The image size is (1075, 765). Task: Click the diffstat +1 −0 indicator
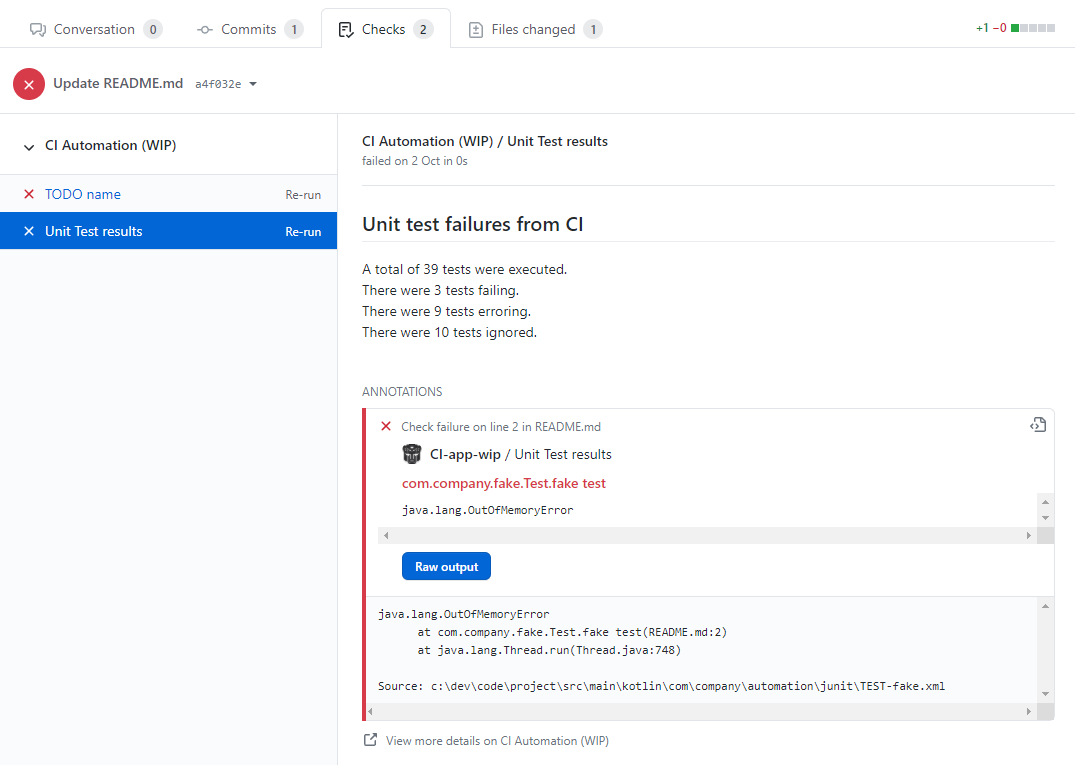tap(1015, 28)
